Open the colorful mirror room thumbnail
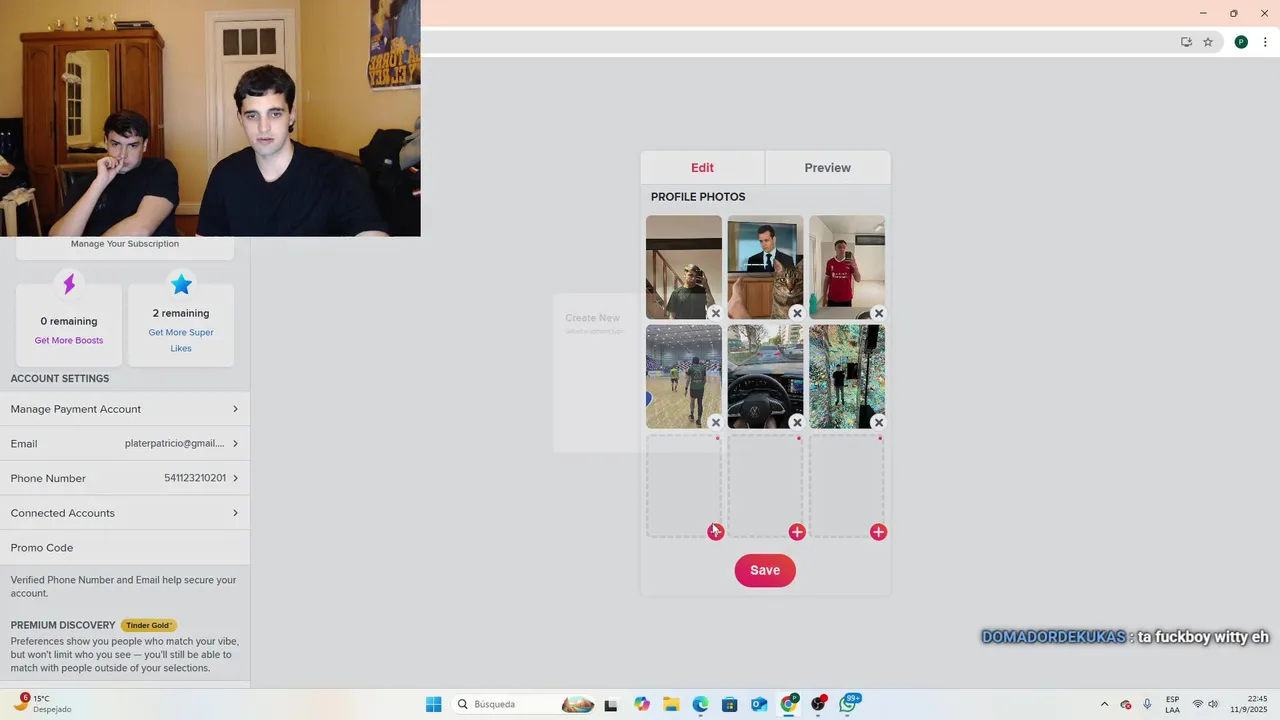The width and height of the screenshot is (1280, 720). [x=847, y=376]
